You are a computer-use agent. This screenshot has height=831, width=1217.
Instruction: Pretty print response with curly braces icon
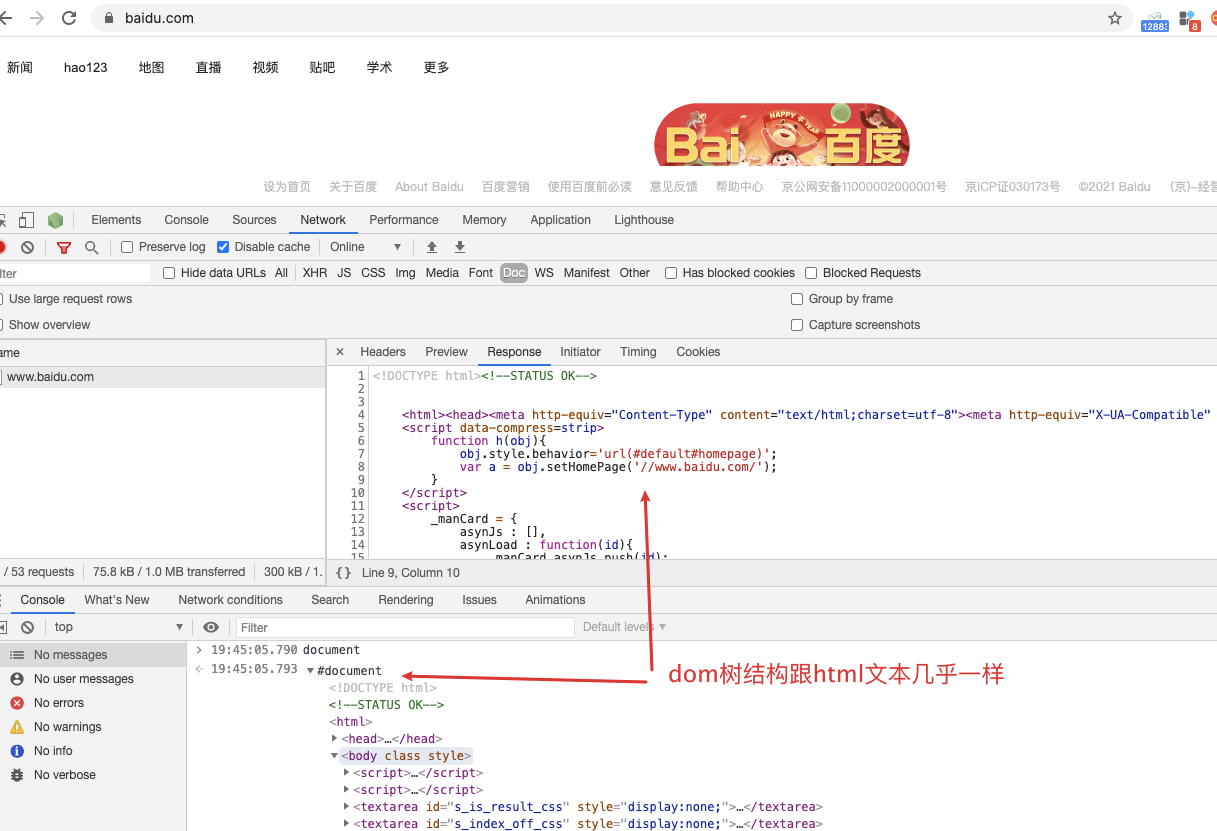[x=343, y=573]
